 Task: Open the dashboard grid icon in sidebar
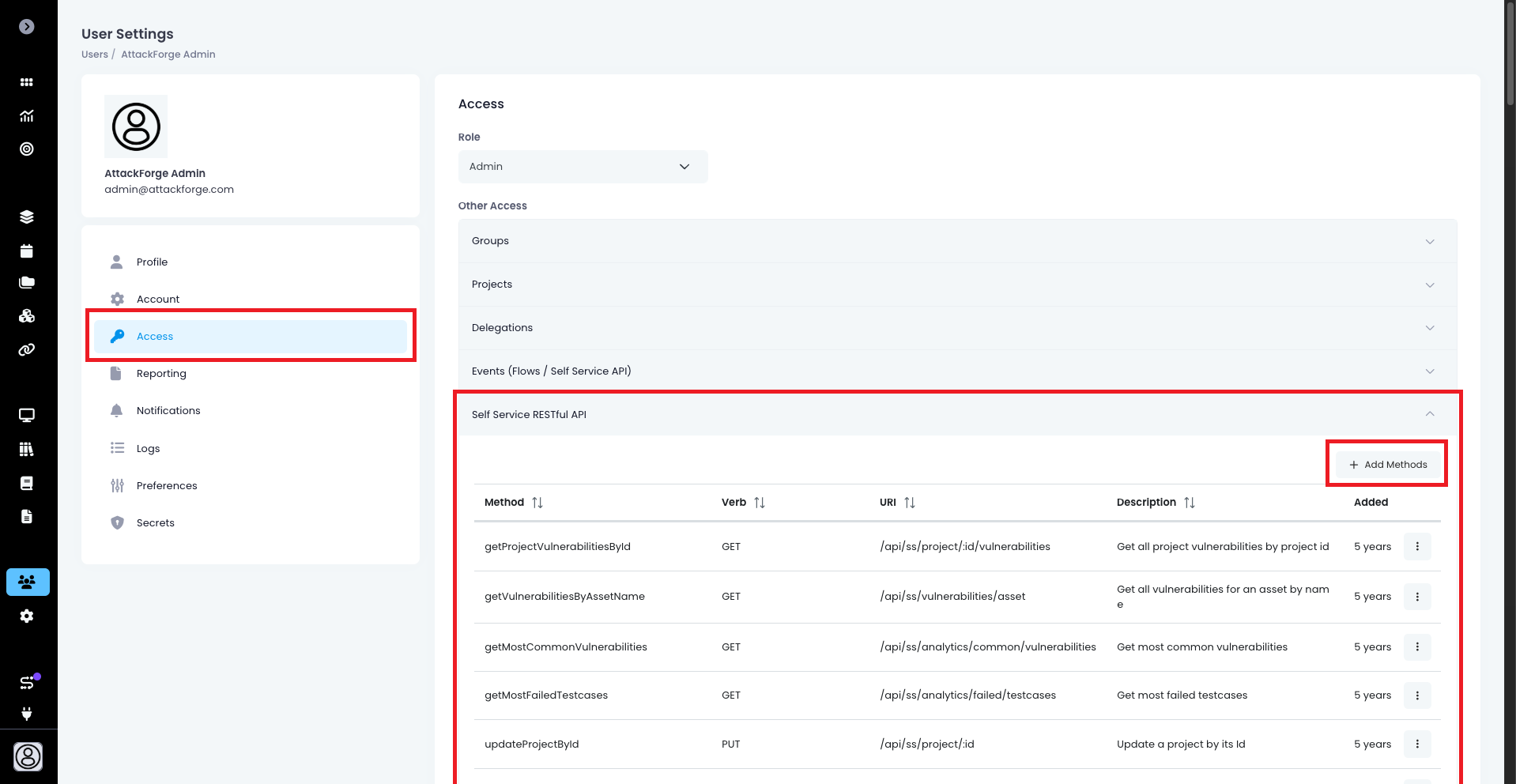click(x=27, y=82)
